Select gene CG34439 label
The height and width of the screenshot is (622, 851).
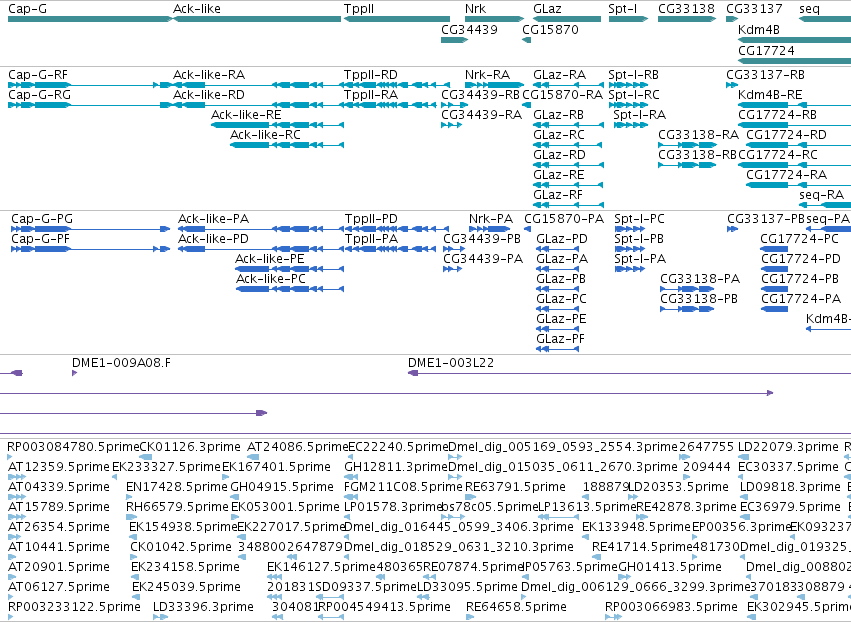469,29
